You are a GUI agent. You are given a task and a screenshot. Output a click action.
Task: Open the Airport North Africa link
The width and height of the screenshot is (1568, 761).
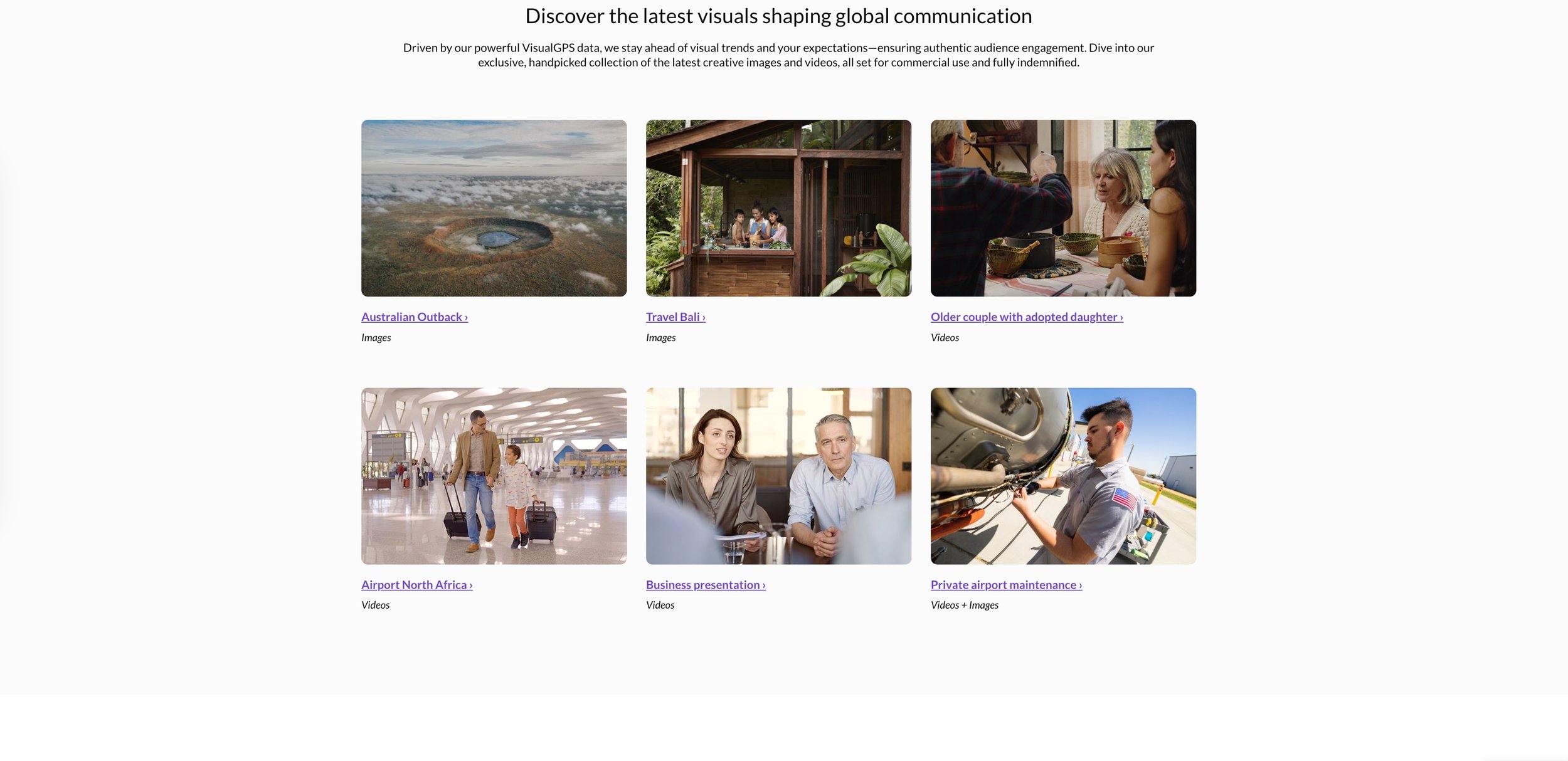click(x=416, y=584)
